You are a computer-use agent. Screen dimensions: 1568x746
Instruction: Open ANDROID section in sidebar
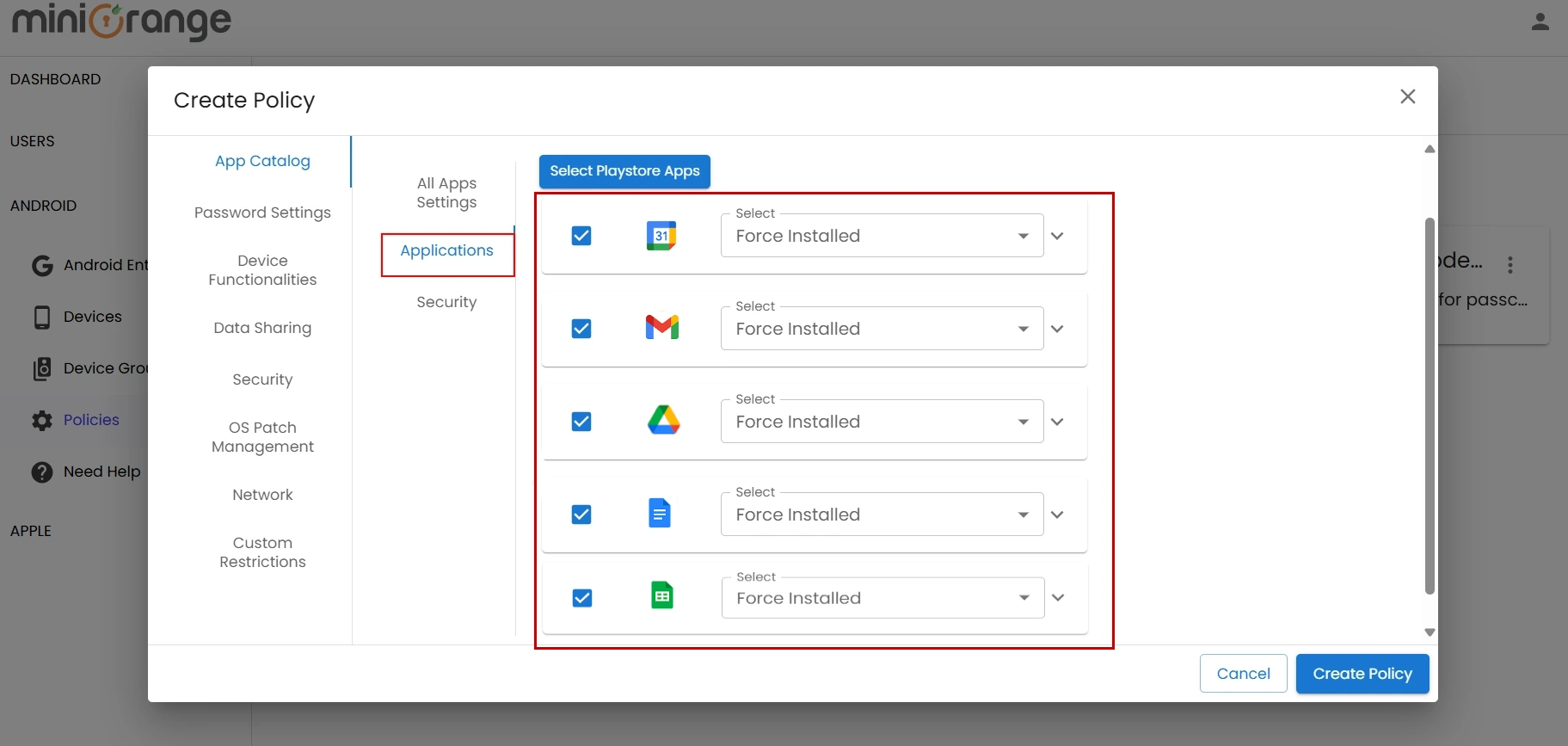(44, 206)
